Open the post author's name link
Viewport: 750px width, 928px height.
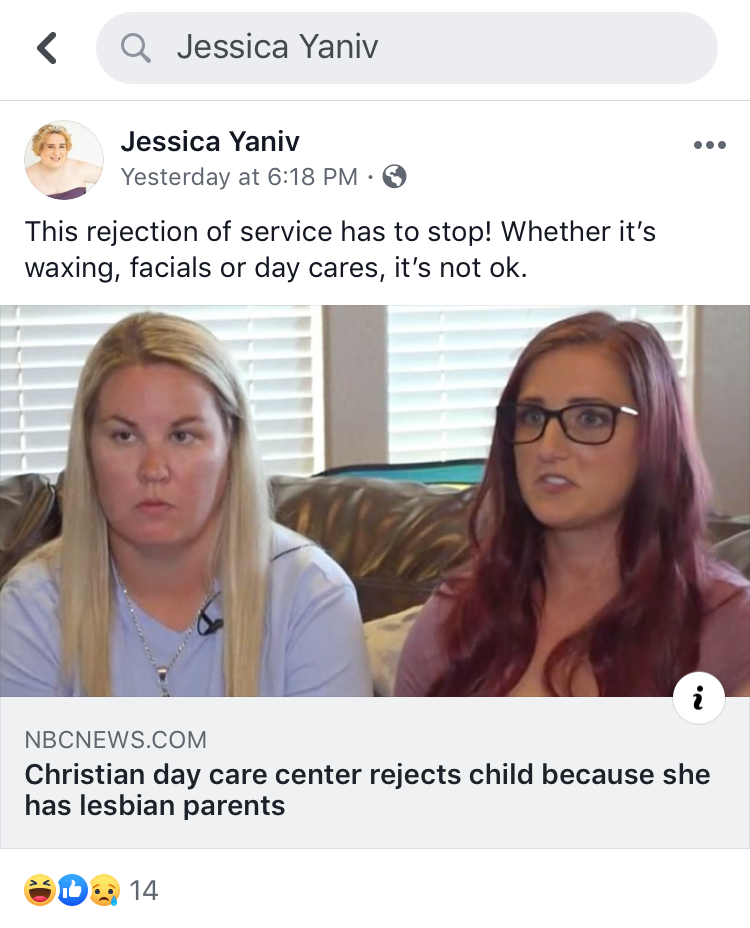[210, 141]
